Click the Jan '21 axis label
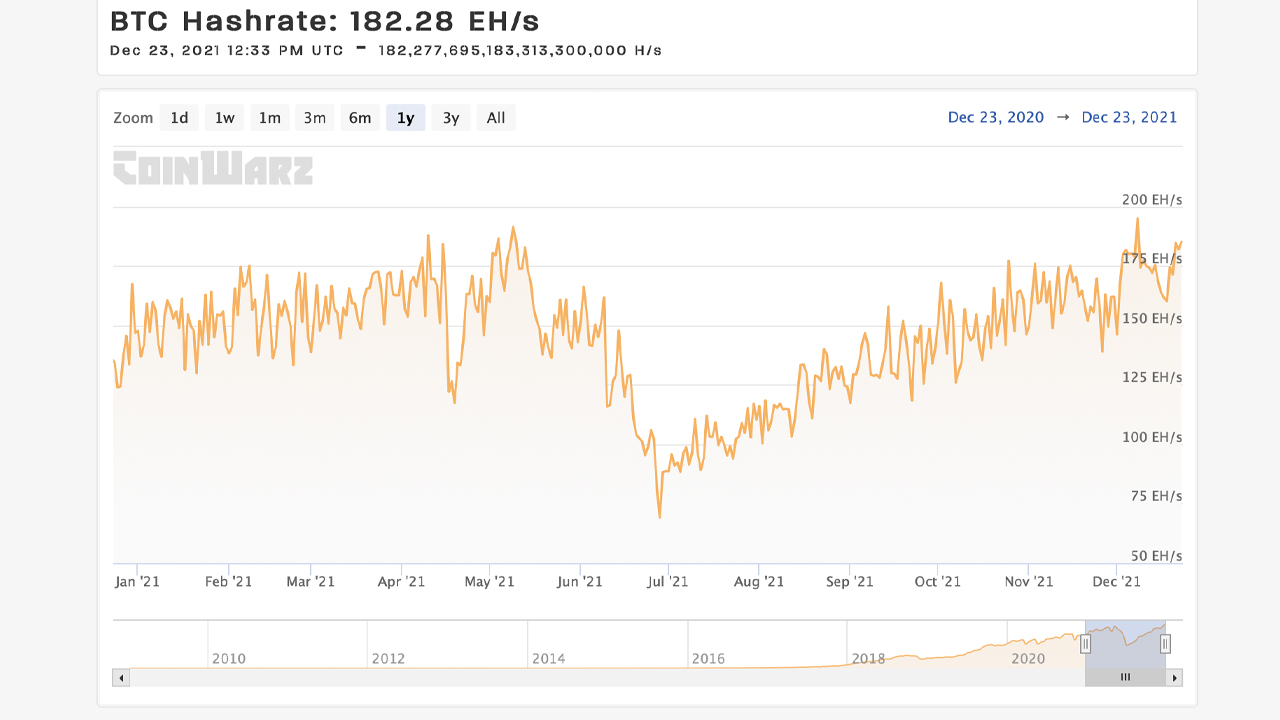This screenshot has height=720, width=1280. tap(137, 581)
